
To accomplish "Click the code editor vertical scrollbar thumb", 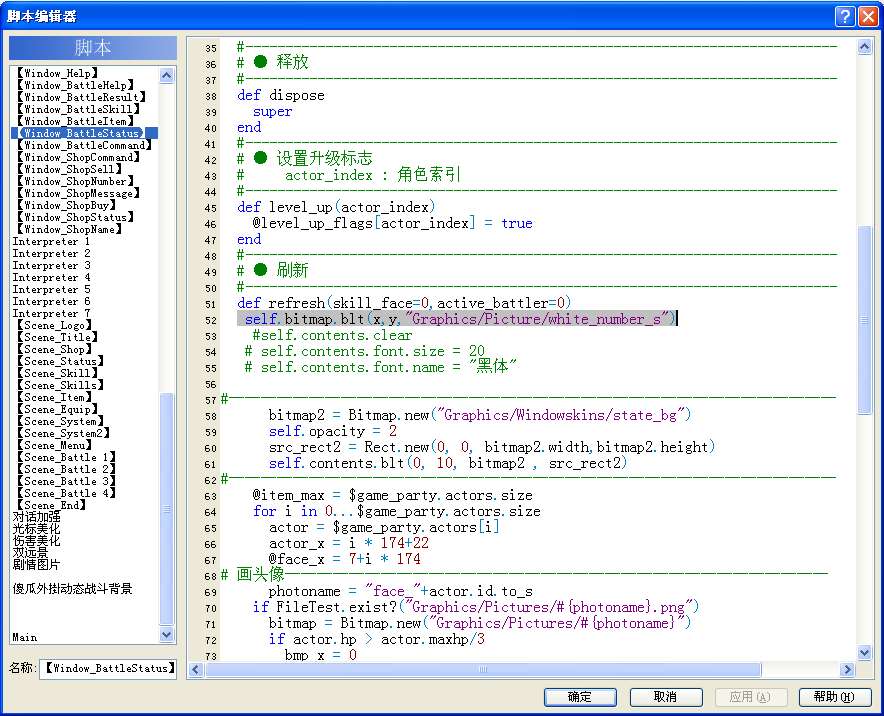I will (x=864, y=320).
